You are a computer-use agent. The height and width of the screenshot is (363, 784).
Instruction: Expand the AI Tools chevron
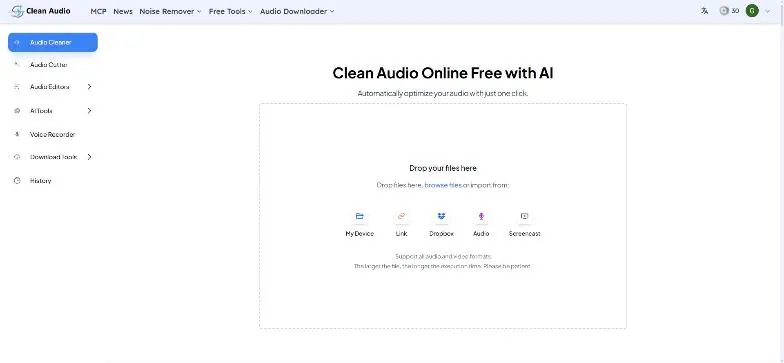click(x=89, y=110)
